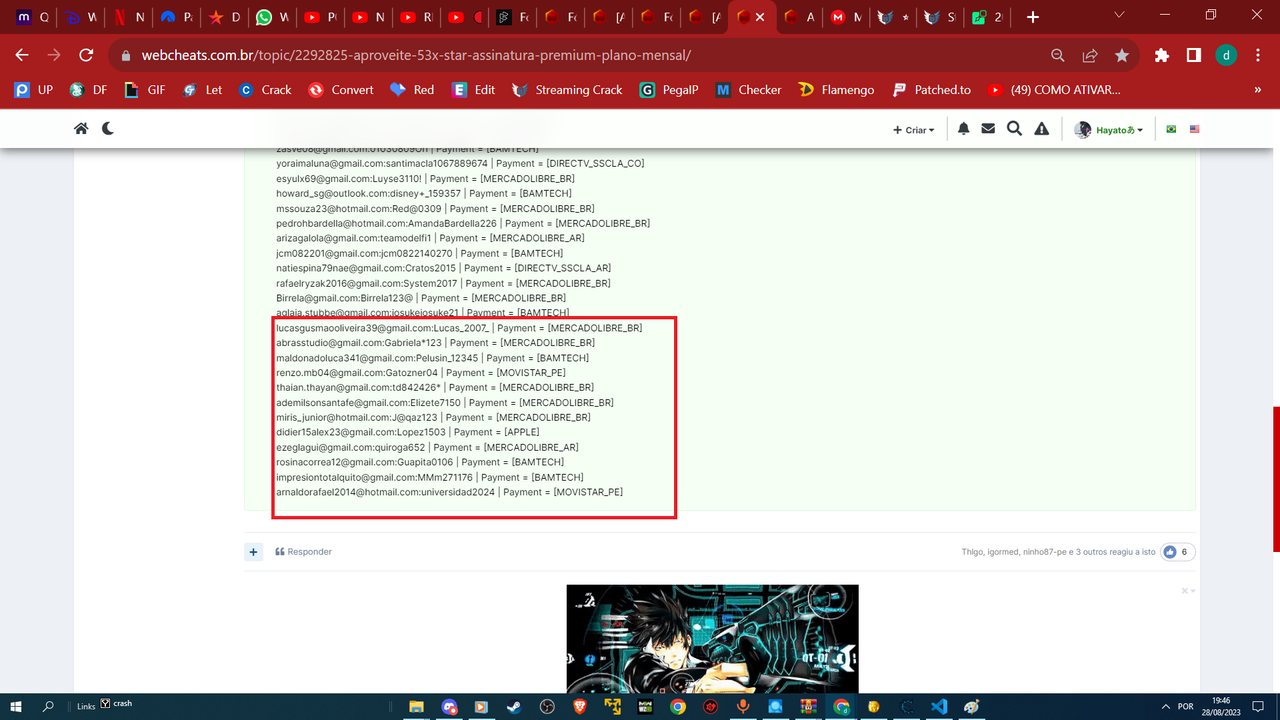Open the warning triangle reports icon
This screenshot has height=720, width=1280.
(x=1042, y=129)
